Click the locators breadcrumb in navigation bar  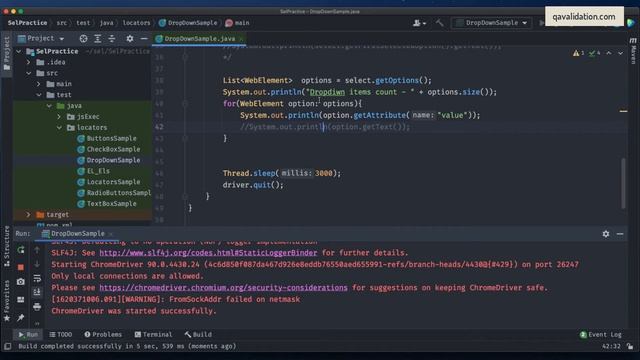[x=136, y=23]
